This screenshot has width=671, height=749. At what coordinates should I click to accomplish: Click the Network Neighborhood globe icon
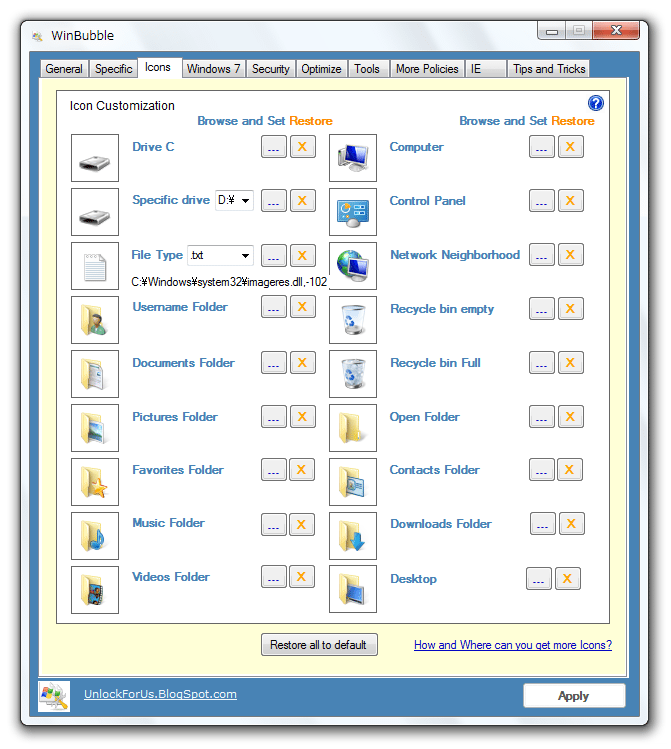coord(352,266)
